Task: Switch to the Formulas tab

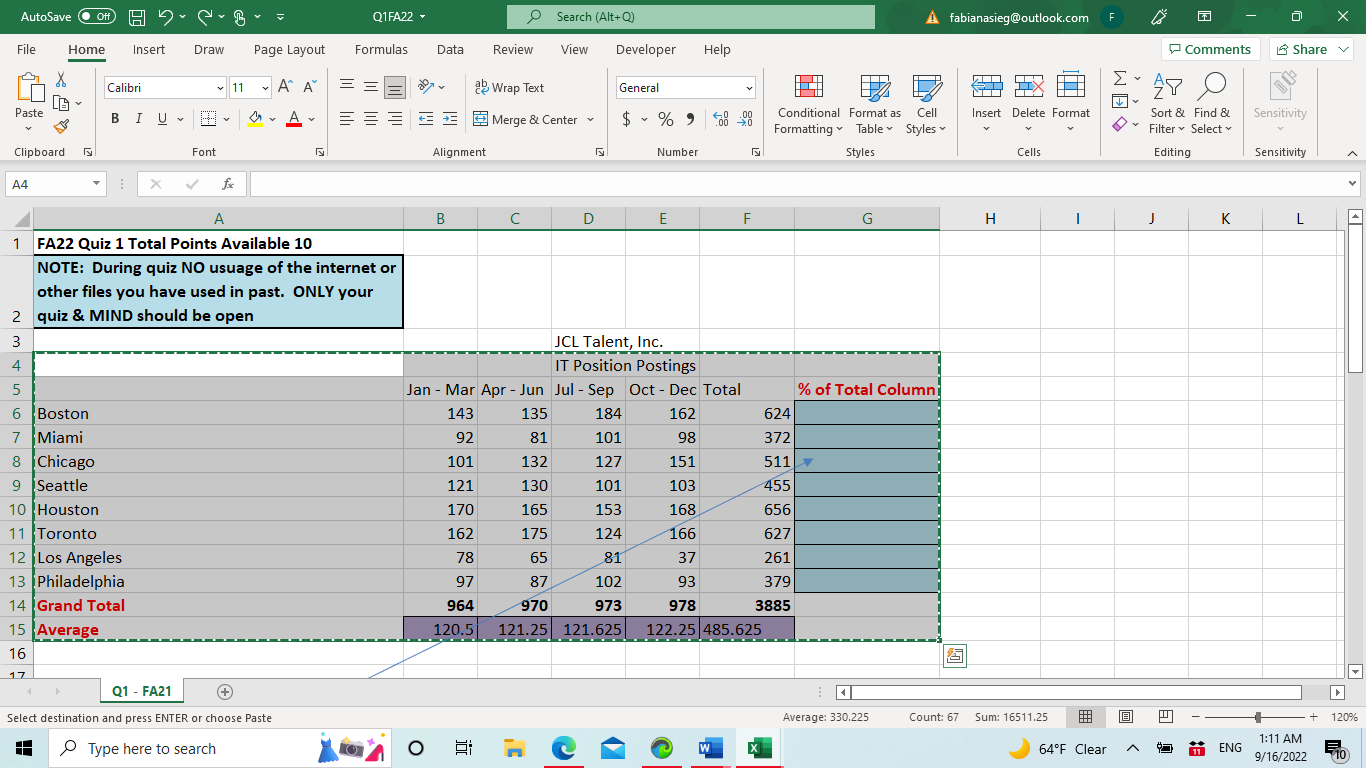Action: pyautogui.click(x=381, y=49)
